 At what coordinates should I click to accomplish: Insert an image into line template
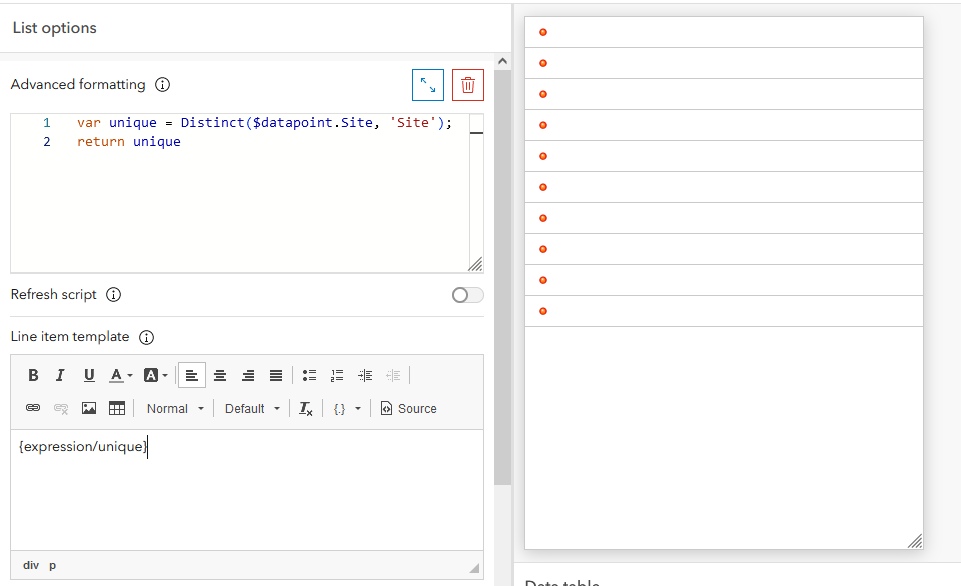[89, 408]
